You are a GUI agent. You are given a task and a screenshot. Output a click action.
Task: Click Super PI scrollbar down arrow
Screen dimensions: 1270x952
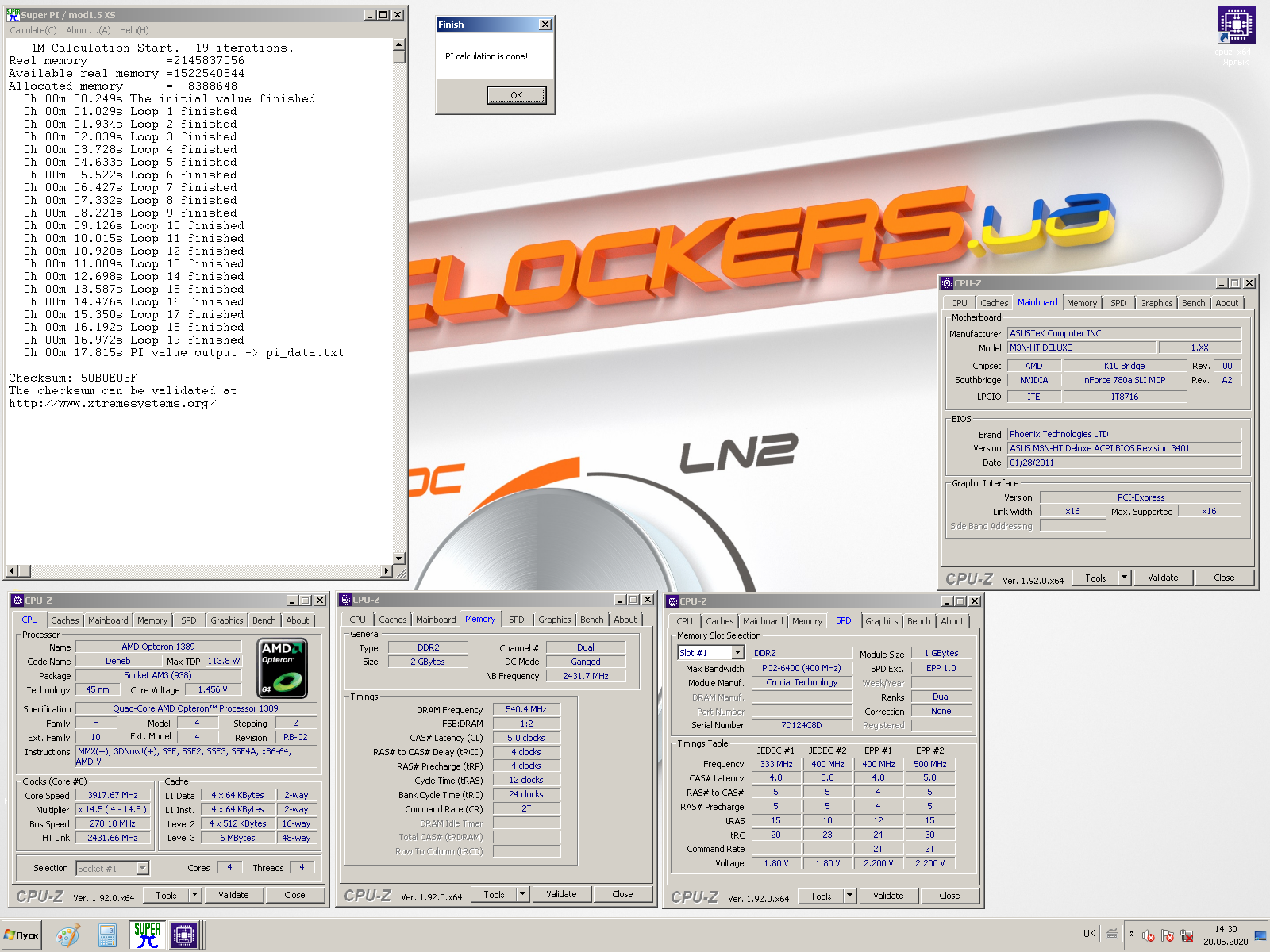coord(399,559)
